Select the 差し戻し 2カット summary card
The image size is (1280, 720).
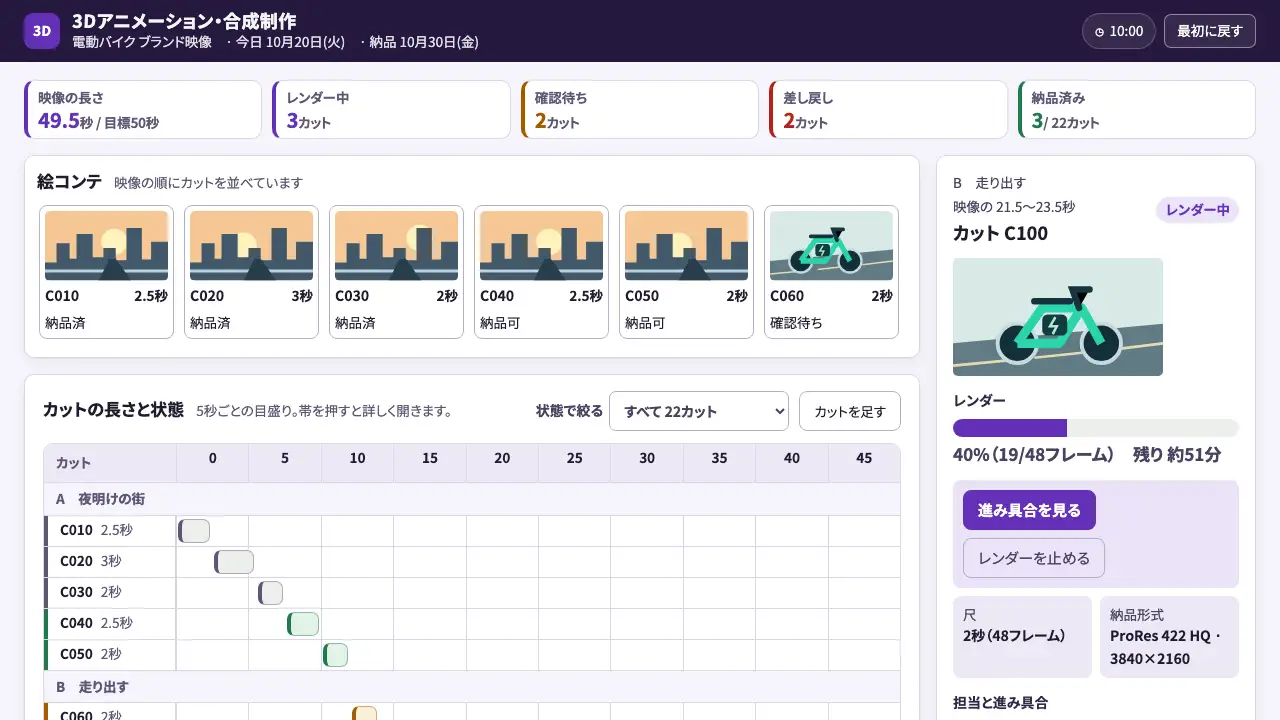pyautogui.click(x=888, y=110)
